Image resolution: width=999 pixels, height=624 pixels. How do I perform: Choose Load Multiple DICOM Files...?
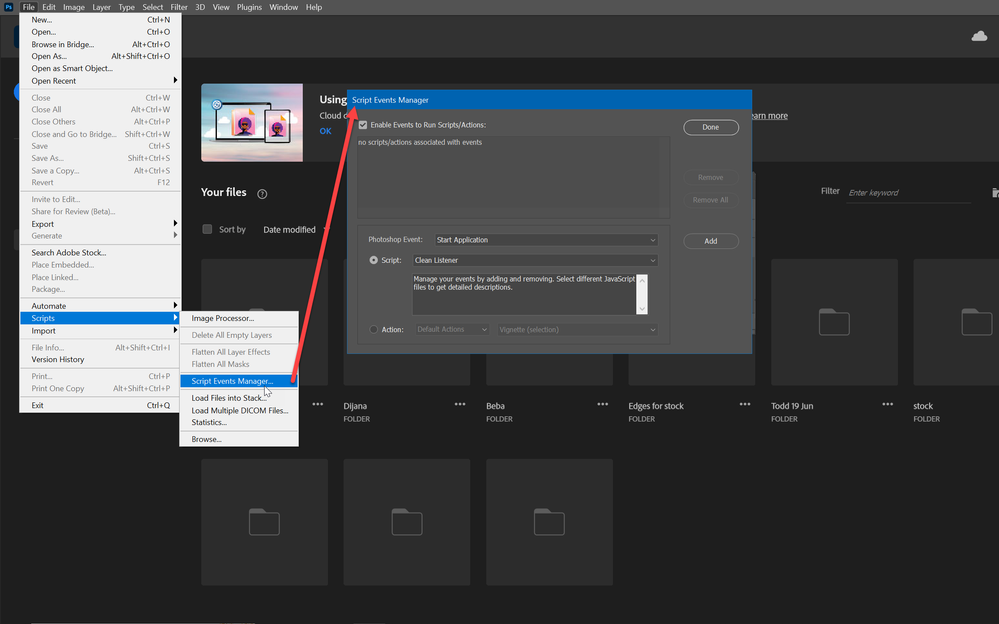[239, 410]
